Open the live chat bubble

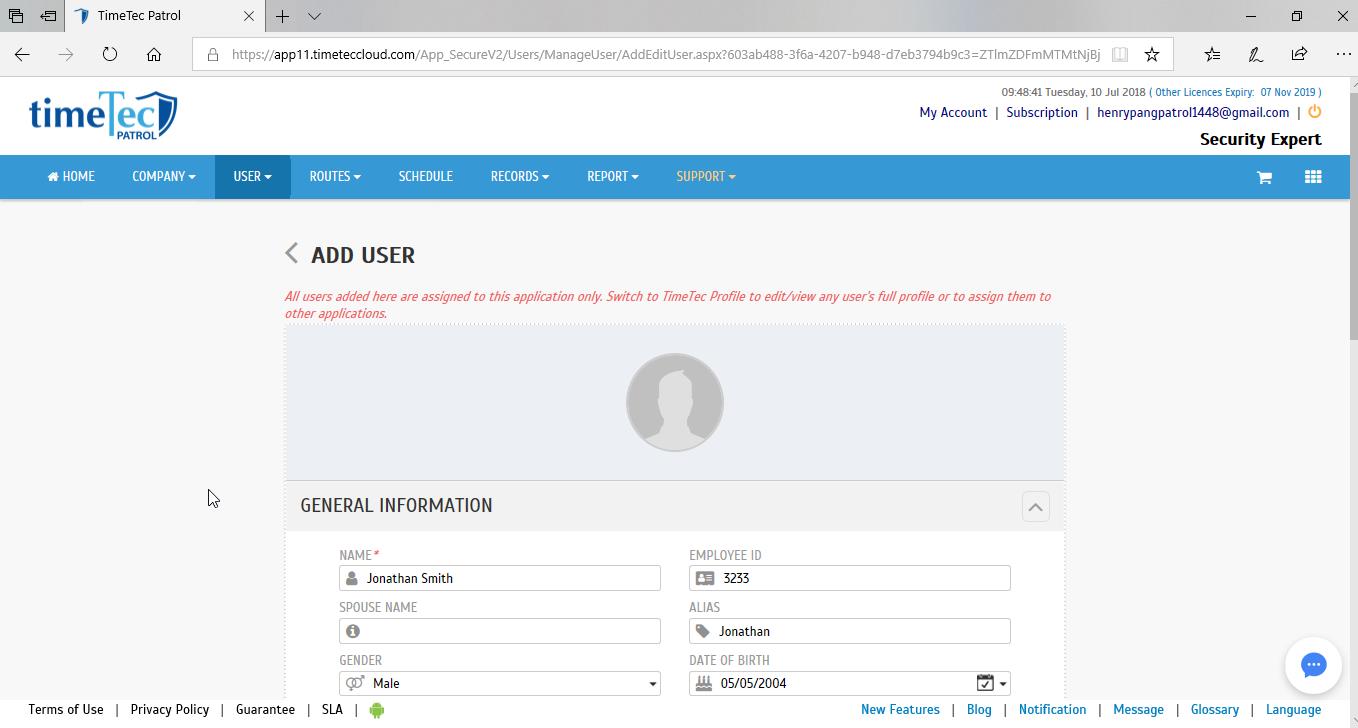click(1313, 665)
